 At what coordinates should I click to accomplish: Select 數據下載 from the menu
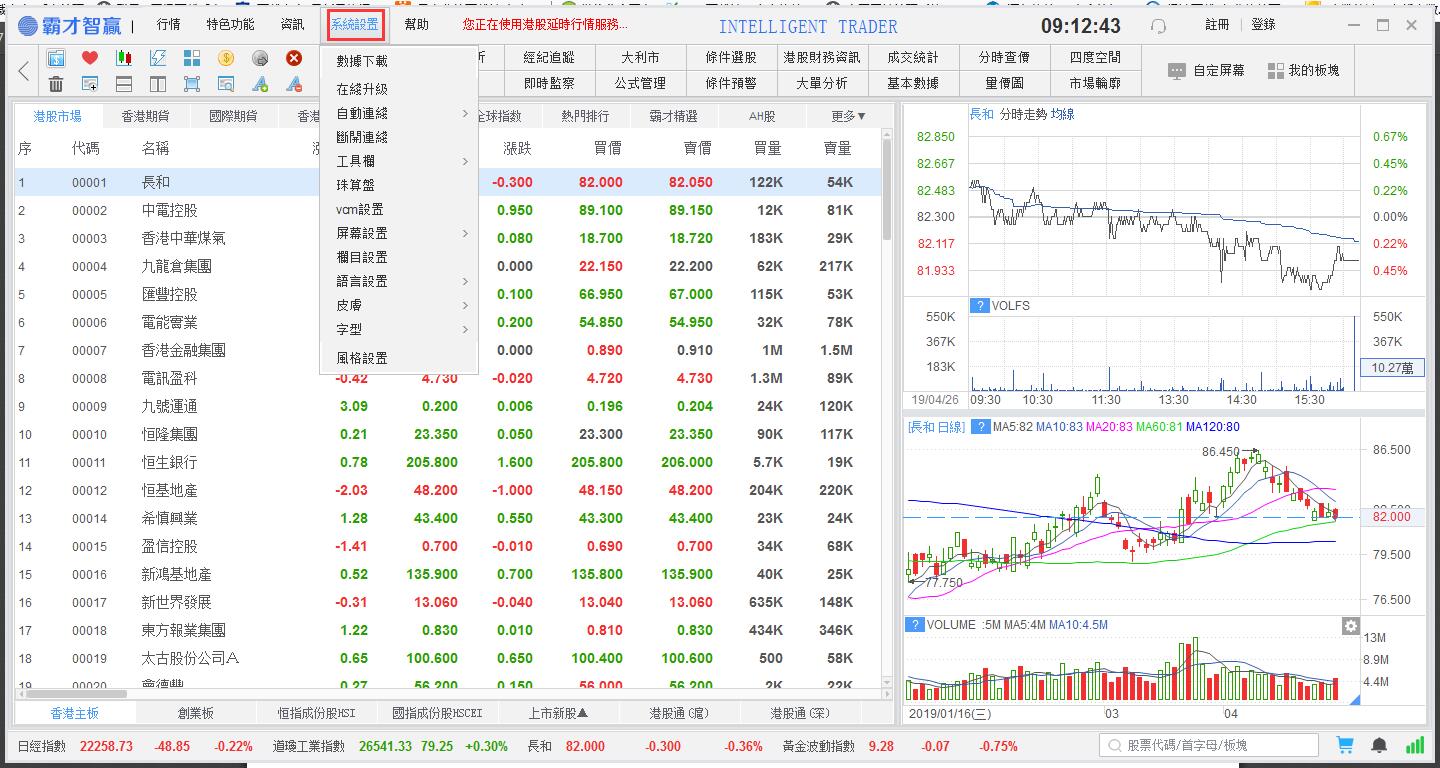click(x=362, y=61)
